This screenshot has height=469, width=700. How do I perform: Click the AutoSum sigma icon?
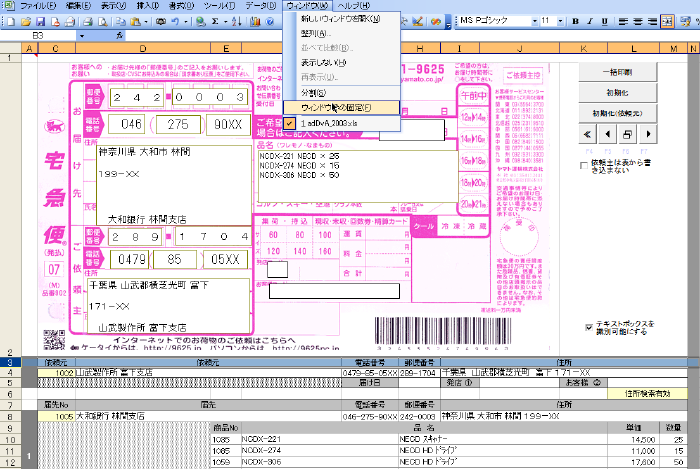215,21
